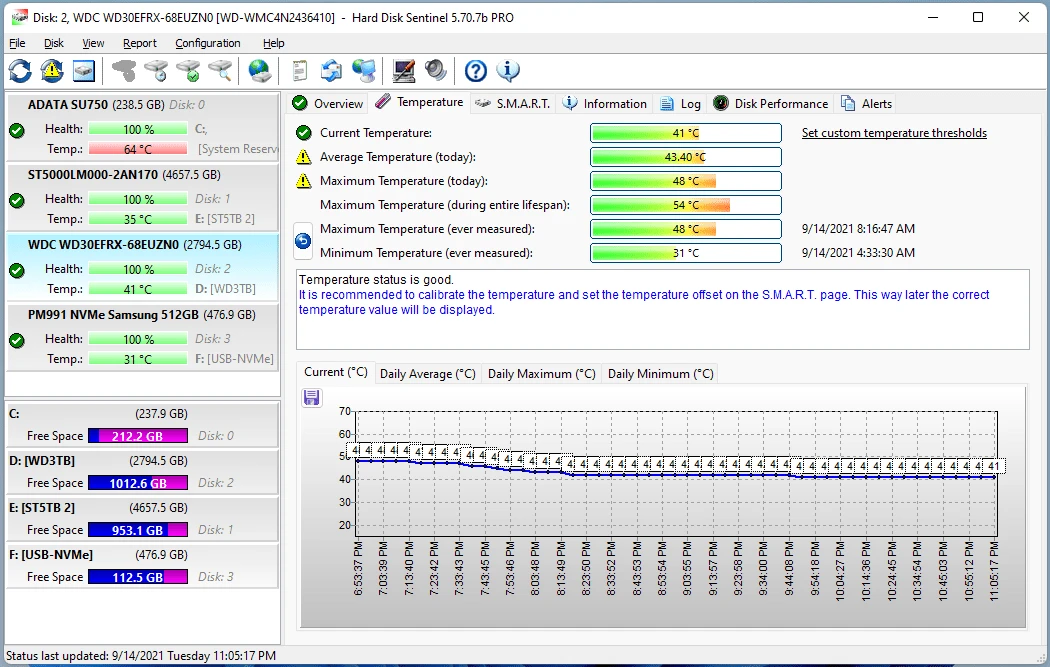The image size is (1050, 667).
Task: Open the Information tab
Action: (605, 104)
